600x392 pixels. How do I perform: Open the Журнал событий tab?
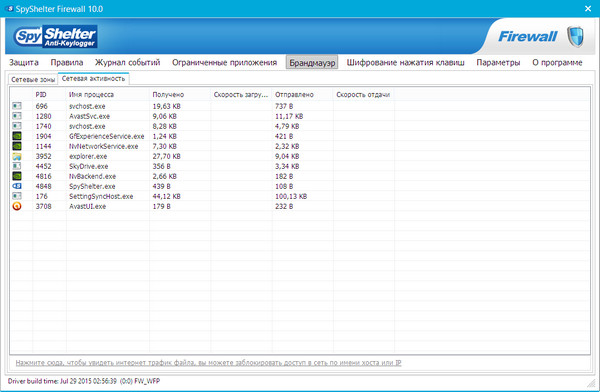click(127, 62)
